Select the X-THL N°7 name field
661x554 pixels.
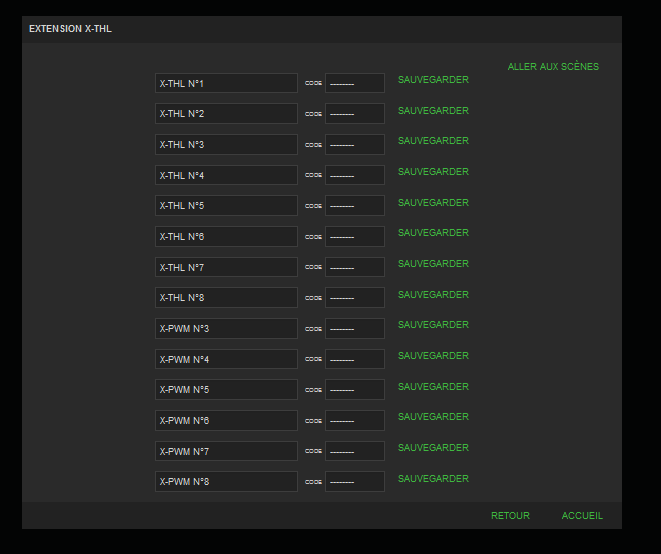(x=226, y=267)
